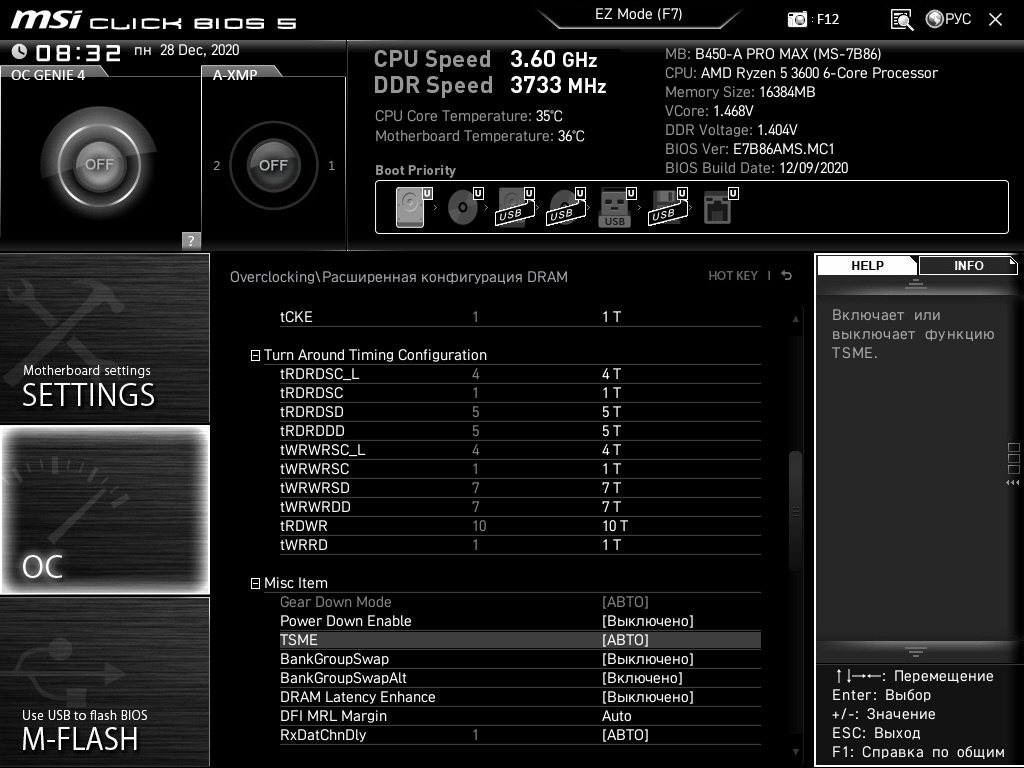Open DFI MRL Margin Auto value
The image size is (1024, 768).
(x=617, y=716)
